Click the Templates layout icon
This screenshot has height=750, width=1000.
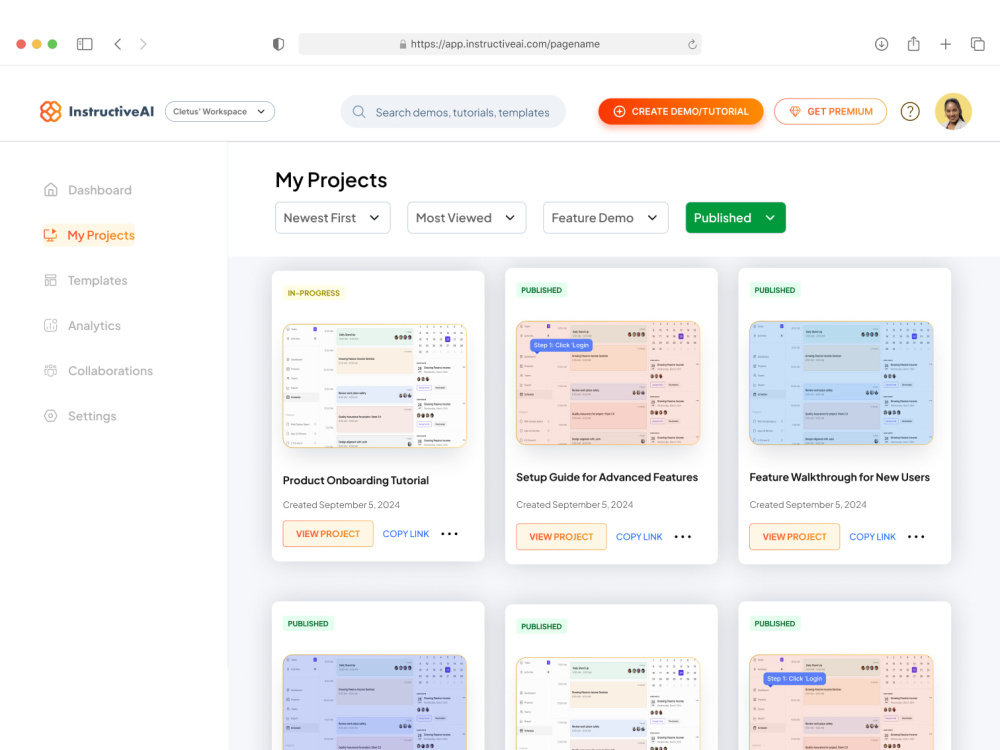coord(50,281)
